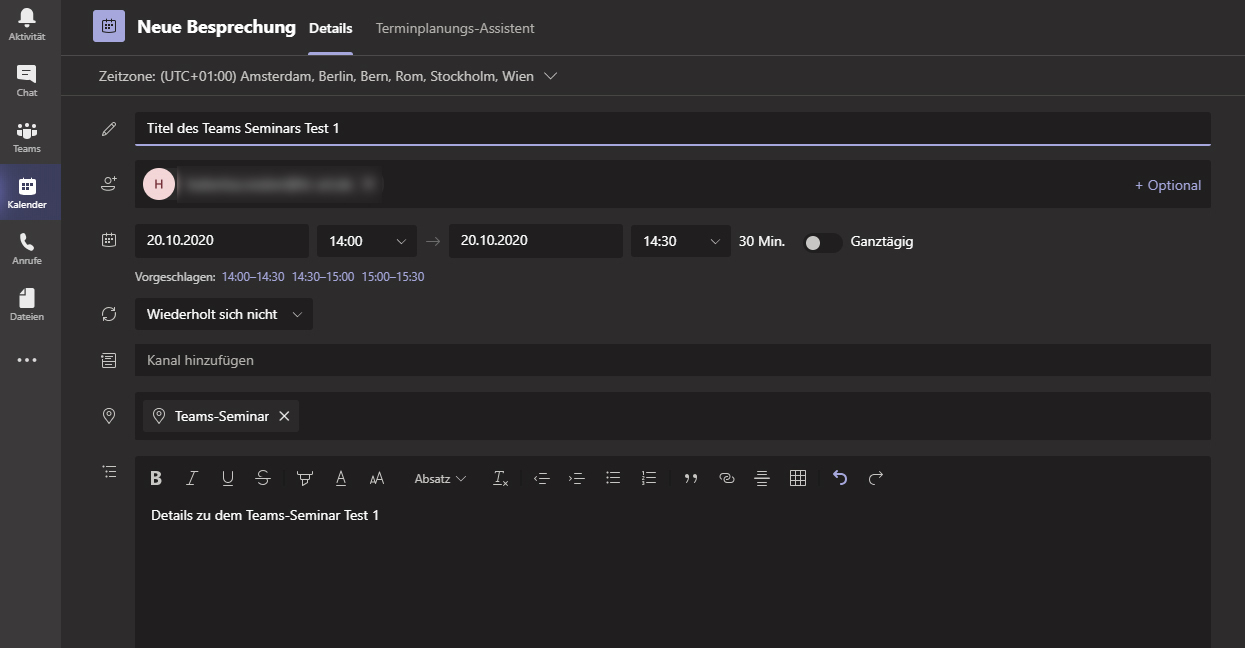1245x648 pixels.
Task: Increase indent in editor toolbar
Action: click(577, 479)
